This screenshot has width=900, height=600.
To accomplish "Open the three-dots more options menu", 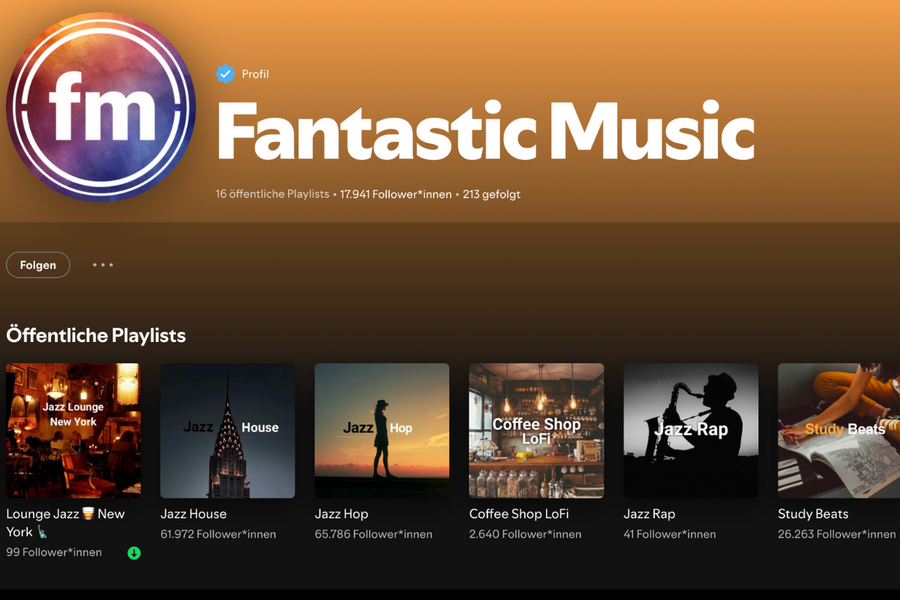I will coord(103,265).
